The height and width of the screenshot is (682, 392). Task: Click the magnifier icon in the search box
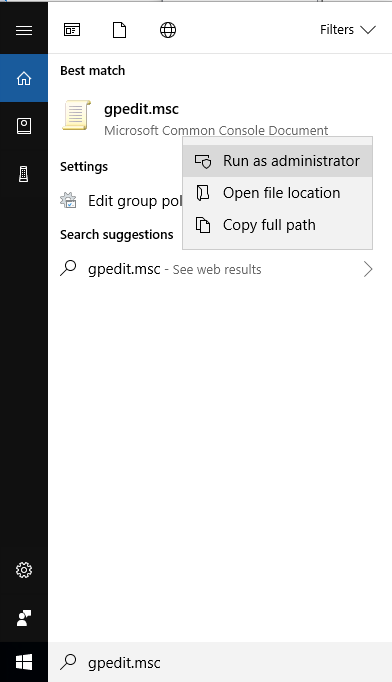pyautogui.click(x=68, y=662)
